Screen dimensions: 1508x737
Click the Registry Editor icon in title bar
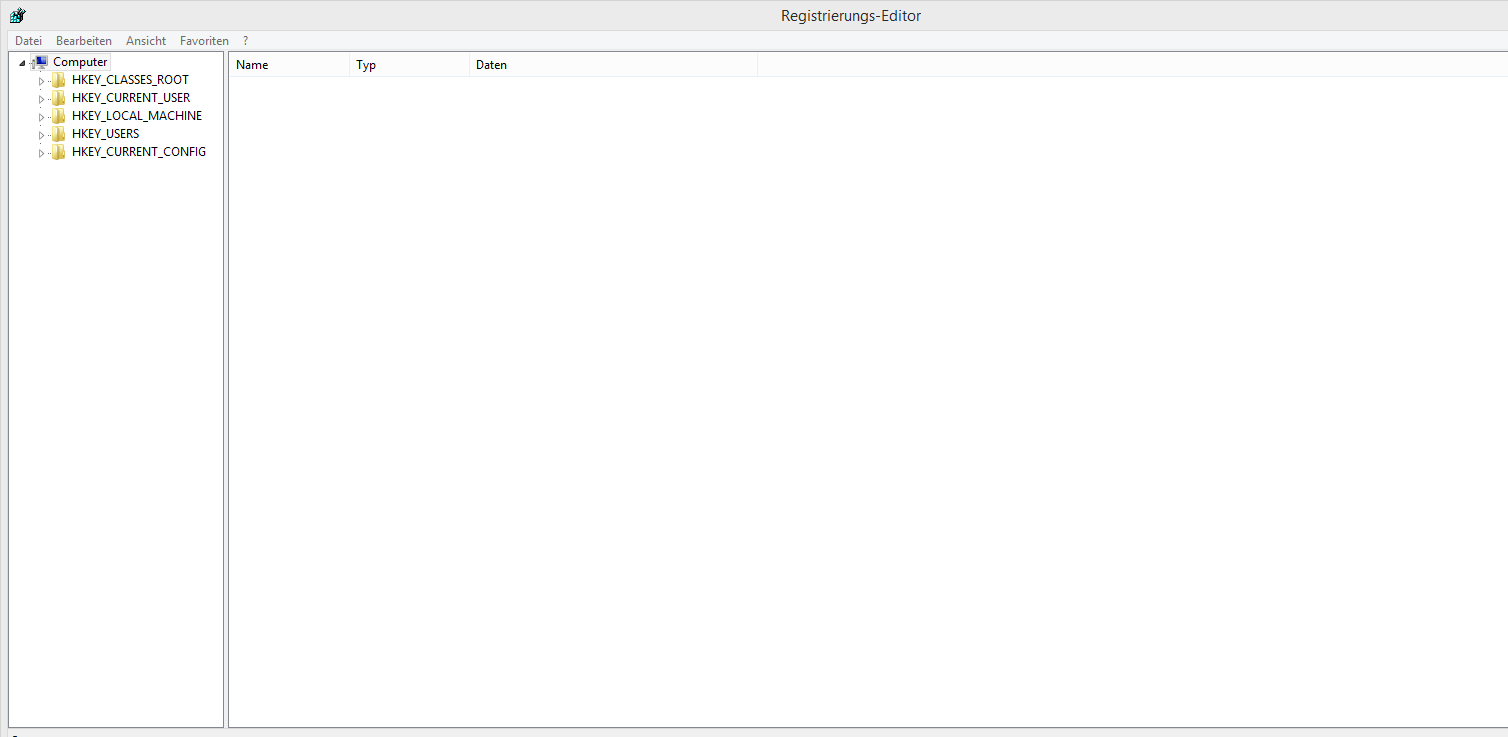(x=17, y=15)
